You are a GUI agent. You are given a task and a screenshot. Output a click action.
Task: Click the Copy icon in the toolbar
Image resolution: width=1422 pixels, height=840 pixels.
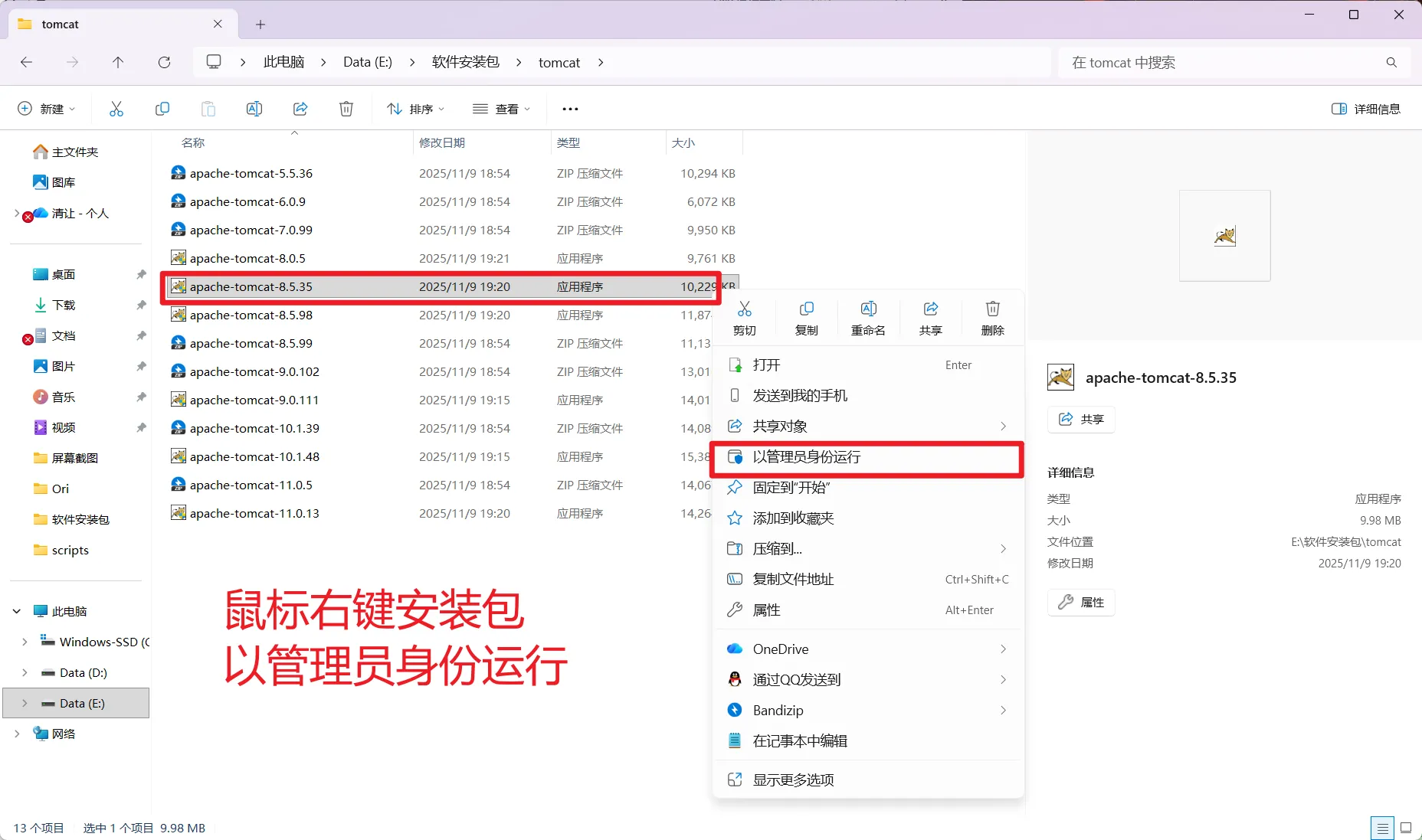pyautogui.click(x=162, y=109)
